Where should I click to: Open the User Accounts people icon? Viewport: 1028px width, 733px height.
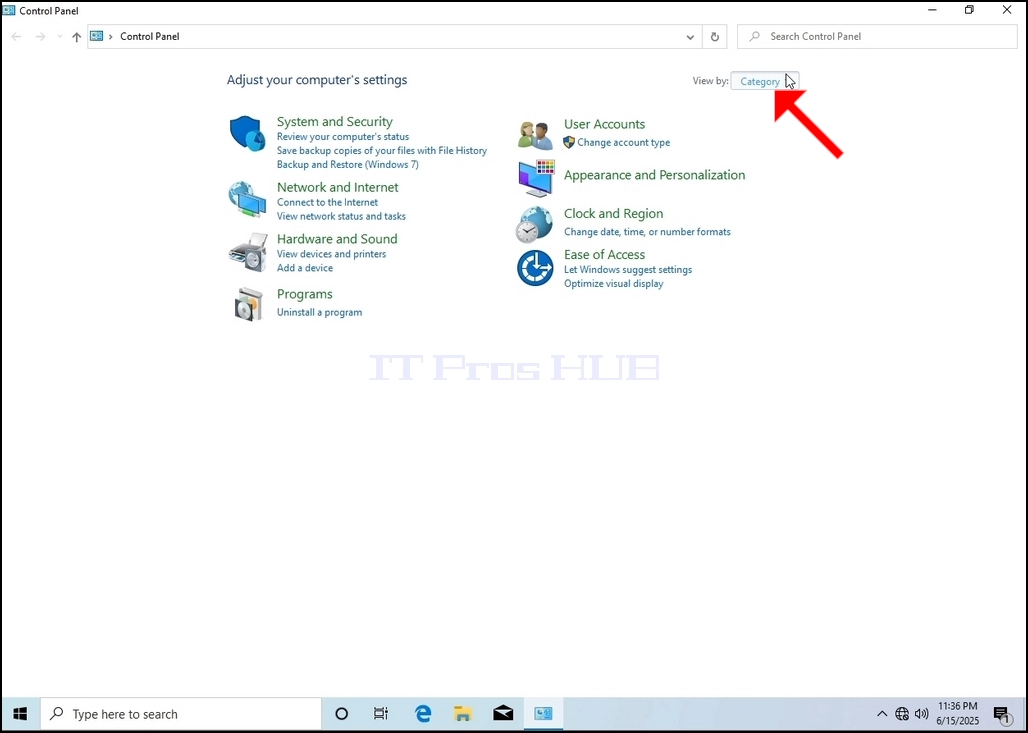coord(535,135)
